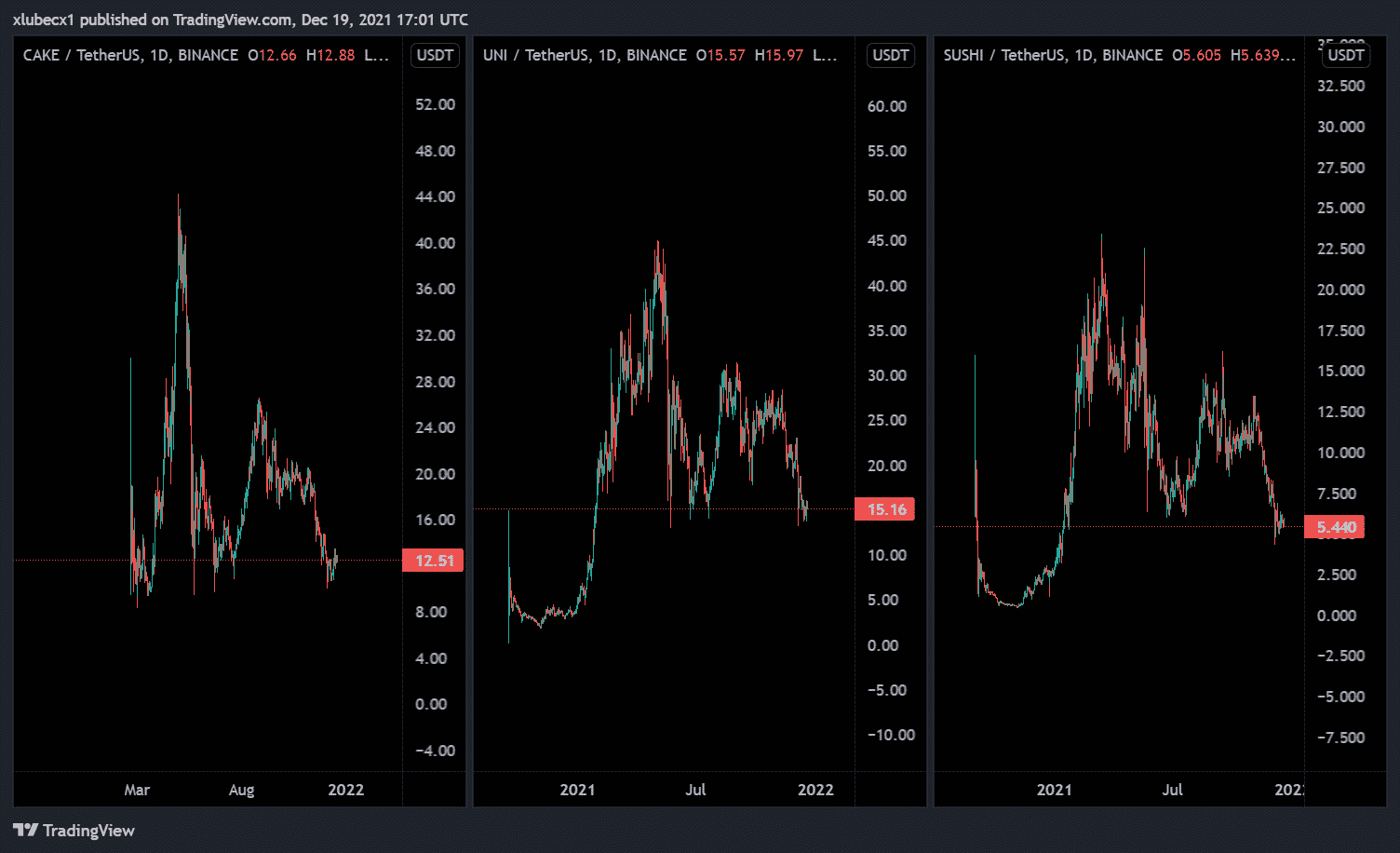Click the Jul label on UNI time axis
The width and height of the screenshot is (1400, 853).
(695, 790)
